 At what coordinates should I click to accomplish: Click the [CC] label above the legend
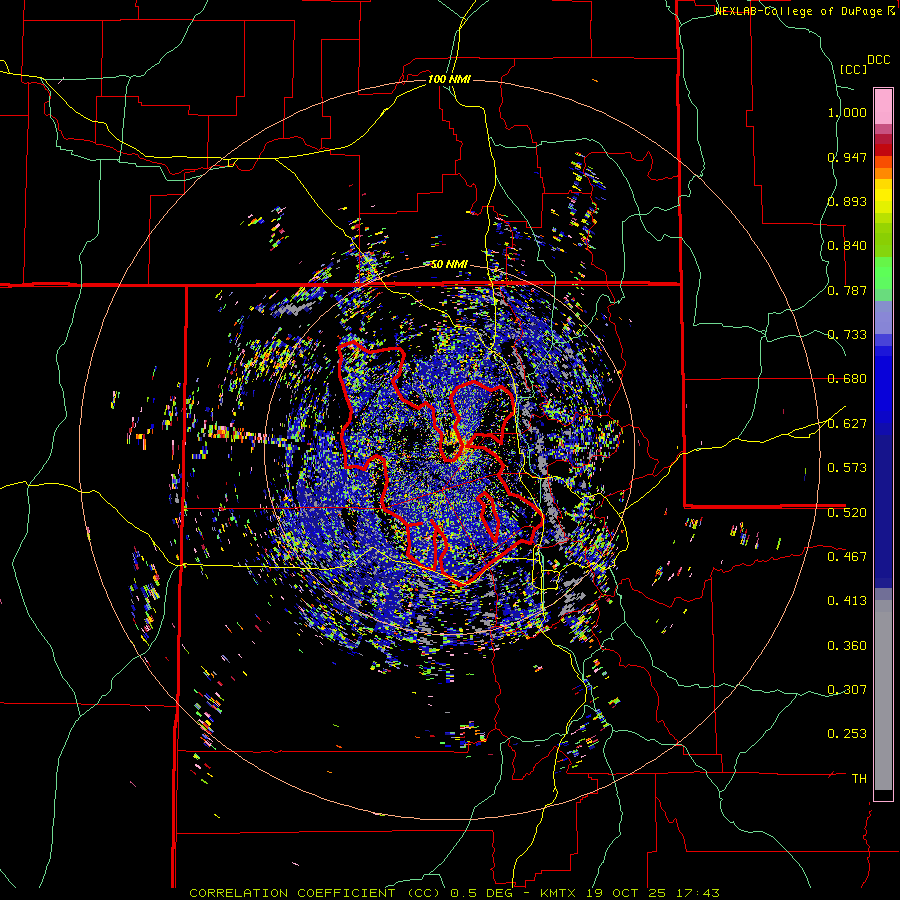[853, 69]
